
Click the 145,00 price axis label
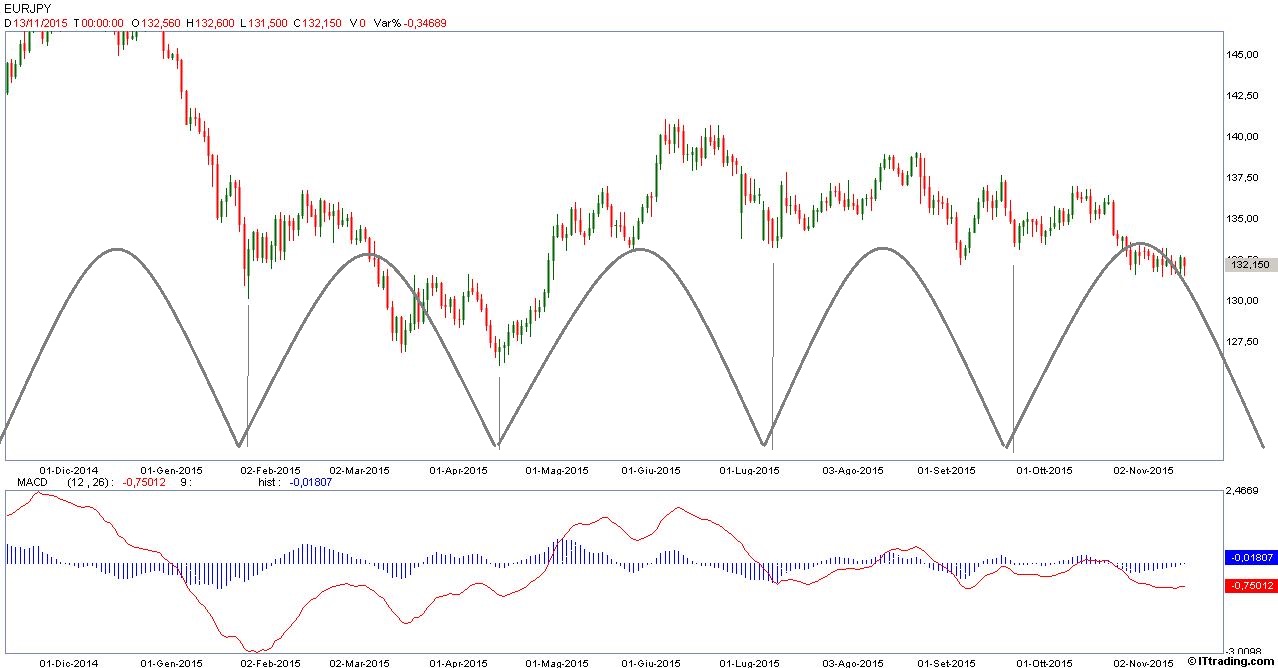(1245, 55)
